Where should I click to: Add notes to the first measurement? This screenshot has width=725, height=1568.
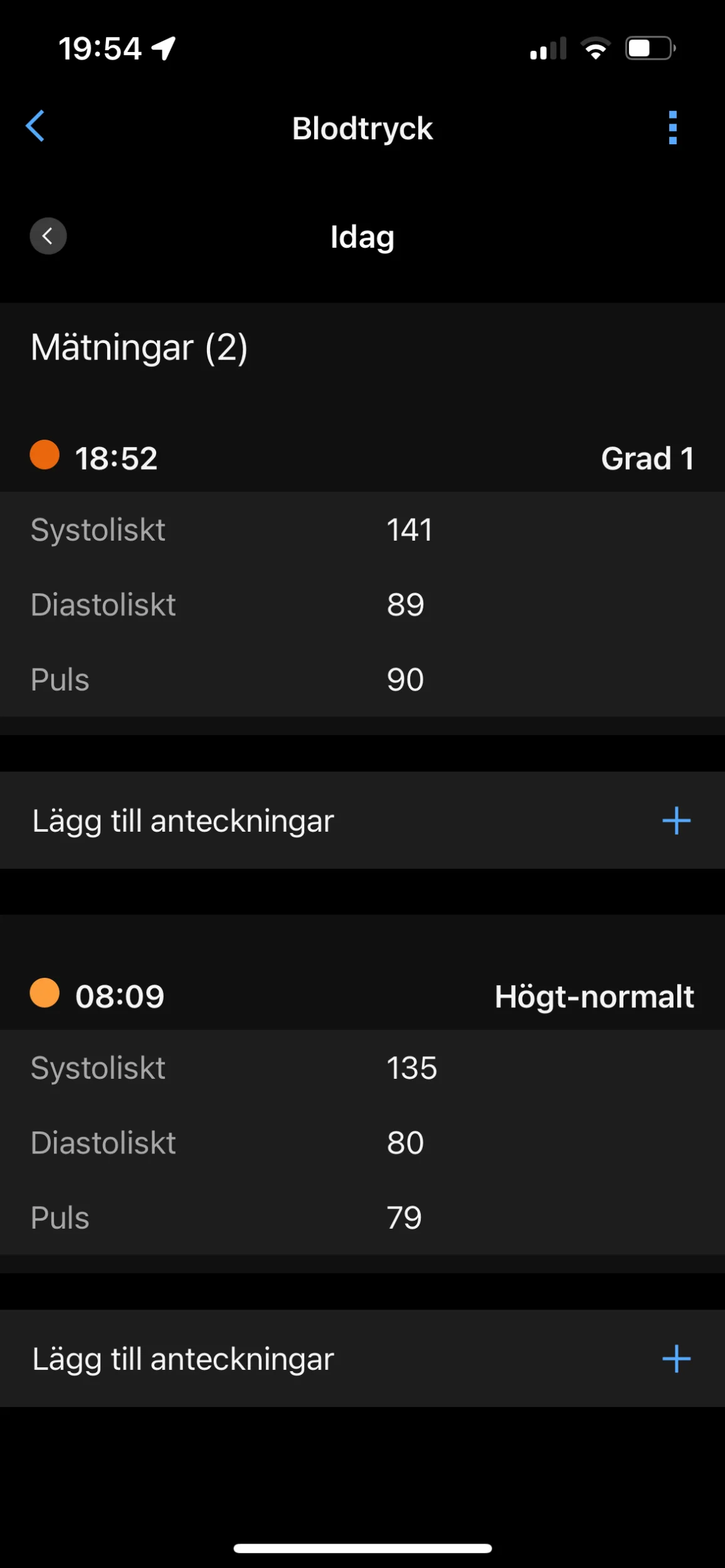[x=183, y=821]
